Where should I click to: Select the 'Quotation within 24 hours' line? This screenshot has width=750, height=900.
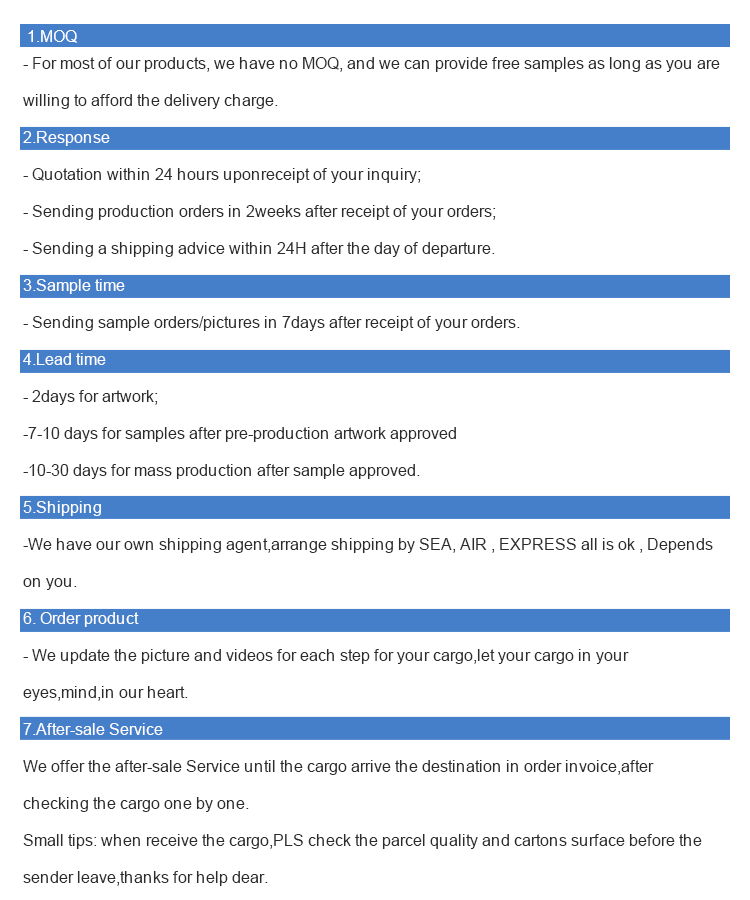pyautogui.click(x=222, y=175)
